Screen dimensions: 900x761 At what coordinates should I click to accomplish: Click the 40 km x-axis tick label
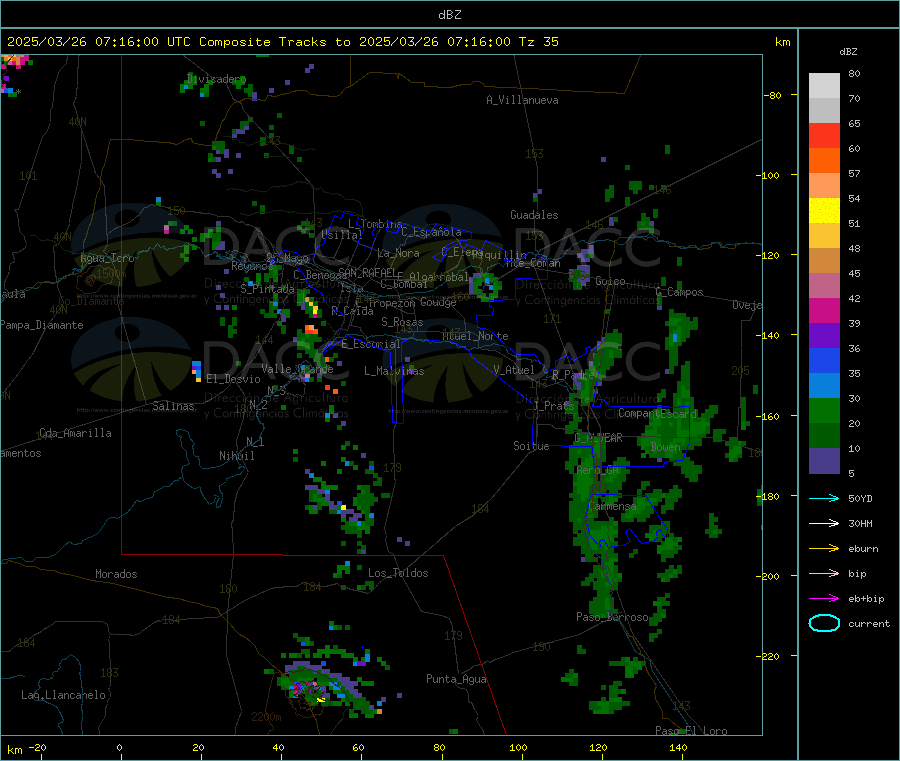pos(278,747)
